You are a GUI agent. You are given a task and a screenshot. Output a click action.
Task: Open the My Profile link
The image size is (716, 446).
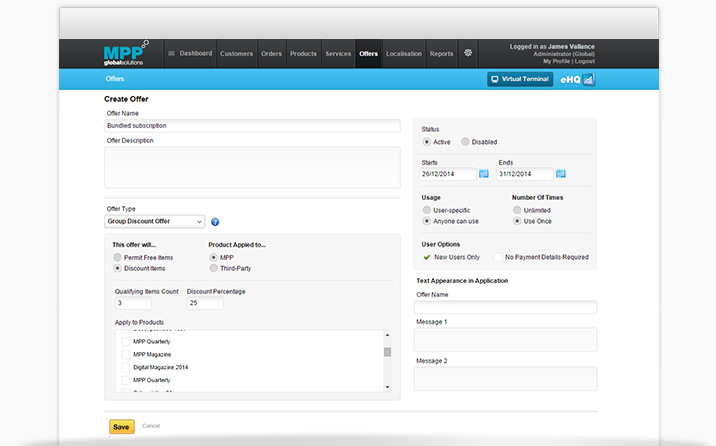pyautogui.click(x=556, y=61)
